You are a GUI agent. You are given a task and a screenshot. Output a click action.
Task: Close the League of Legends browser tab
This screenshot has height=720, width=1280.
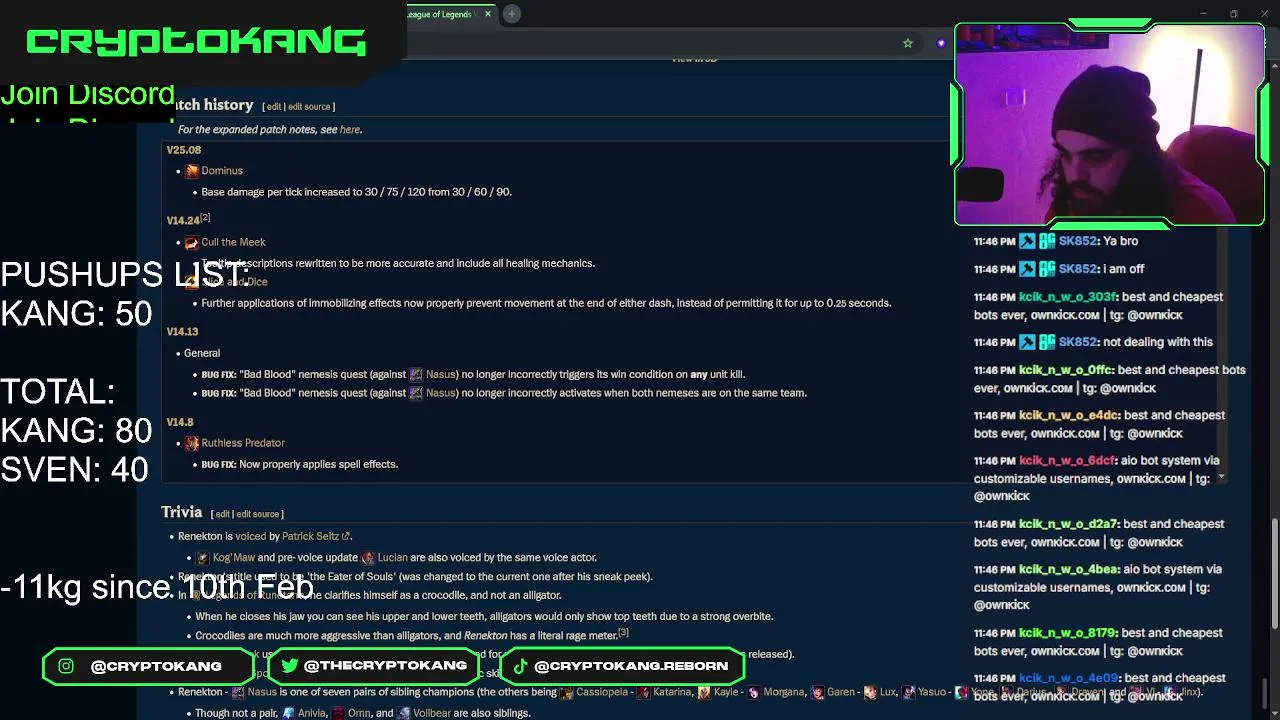pos(489,14)
